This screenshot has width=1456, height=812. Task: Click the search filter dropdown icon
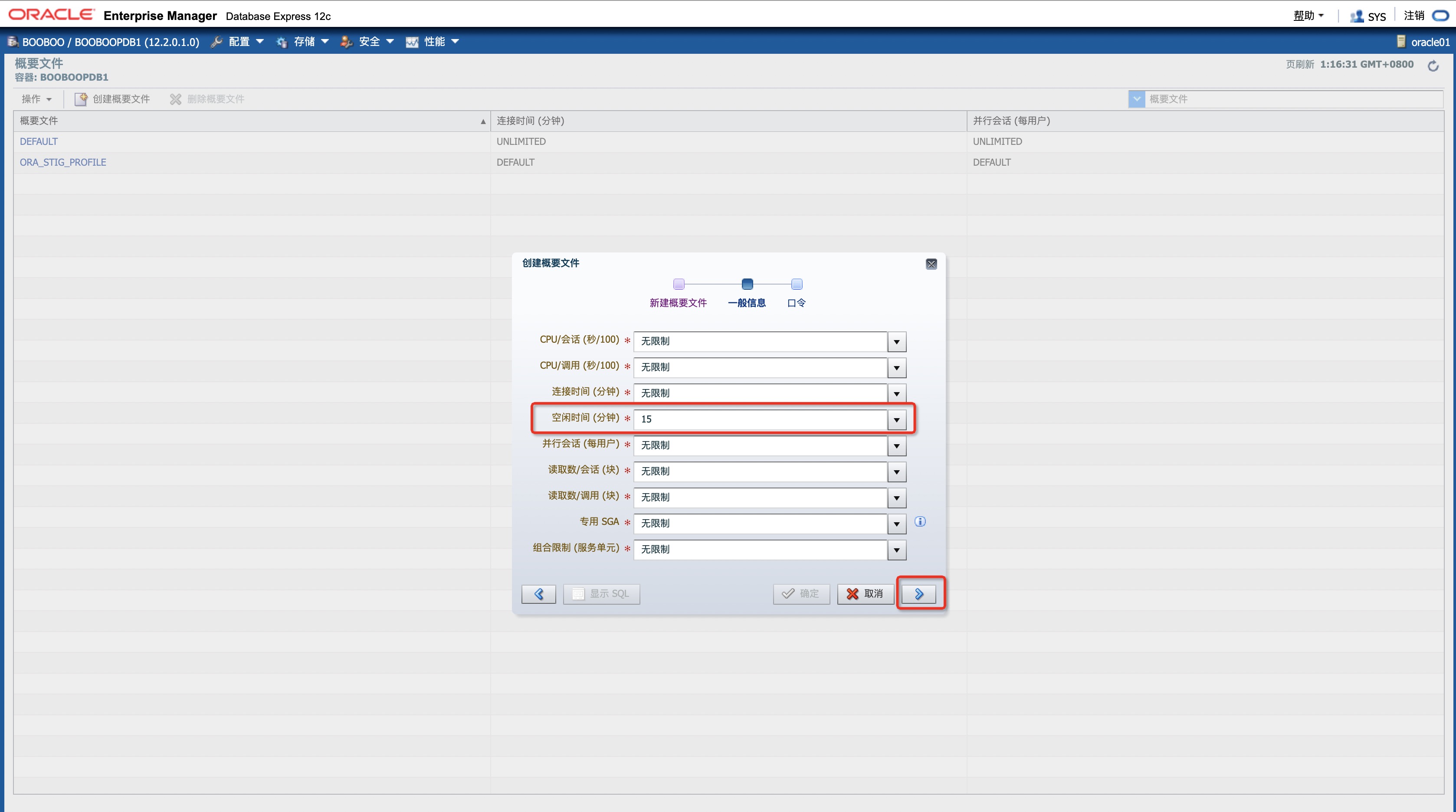click(1136, 99)
